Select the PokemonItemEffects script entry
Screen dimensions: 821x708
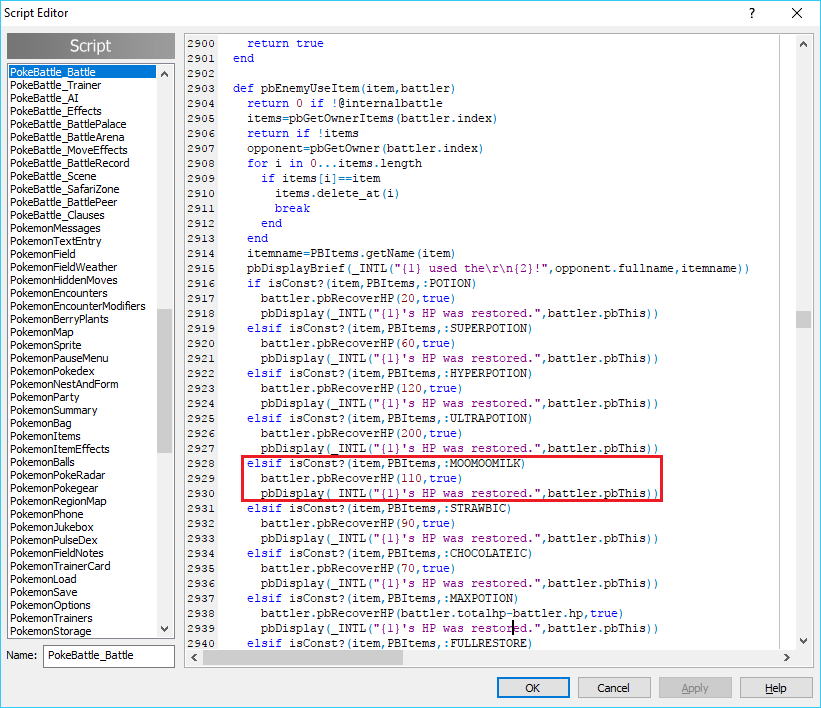60,449
